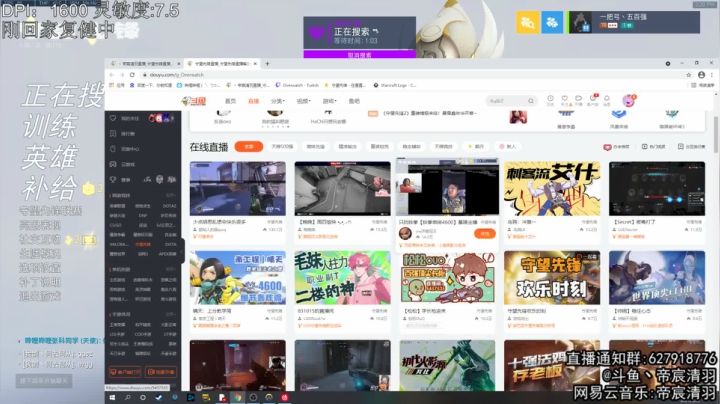Click the search magnifier in Douyu header
Image resolution: width=720 pixels, height=404 pixels.
(531, 101)
